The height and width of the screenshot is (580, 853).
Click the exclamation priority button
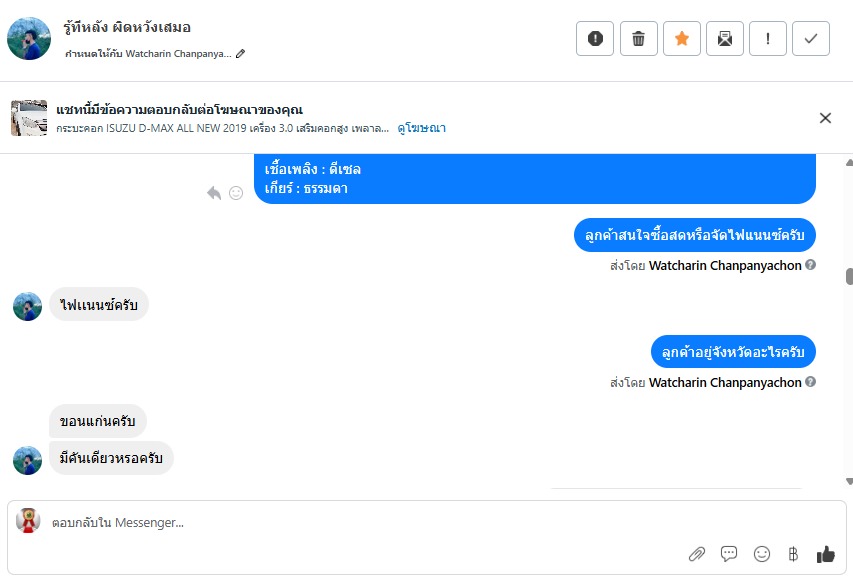[x=768, y=39]
